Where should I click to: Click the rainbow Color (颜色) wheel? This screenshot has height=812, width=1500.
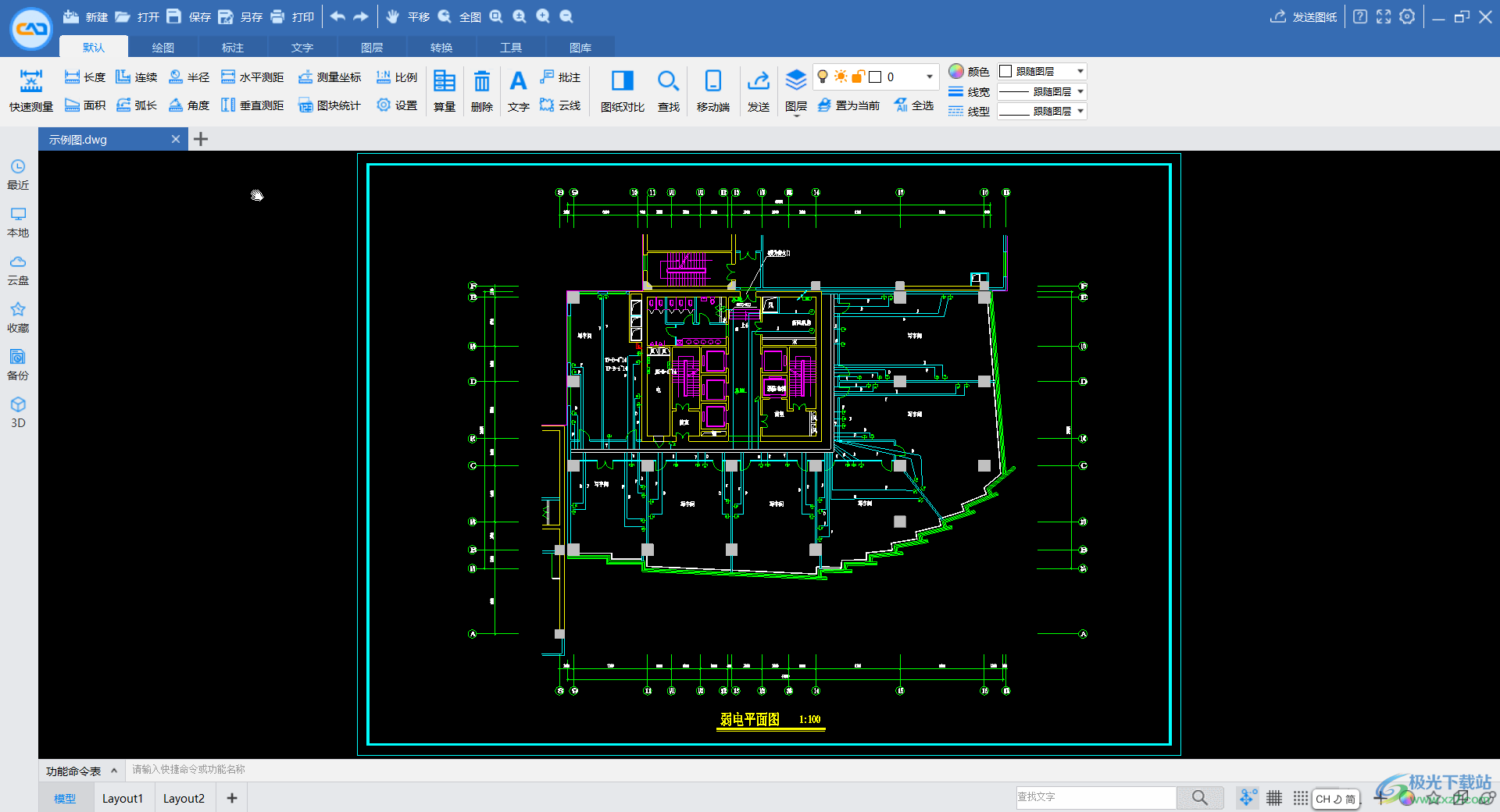[x=955, y=71]
